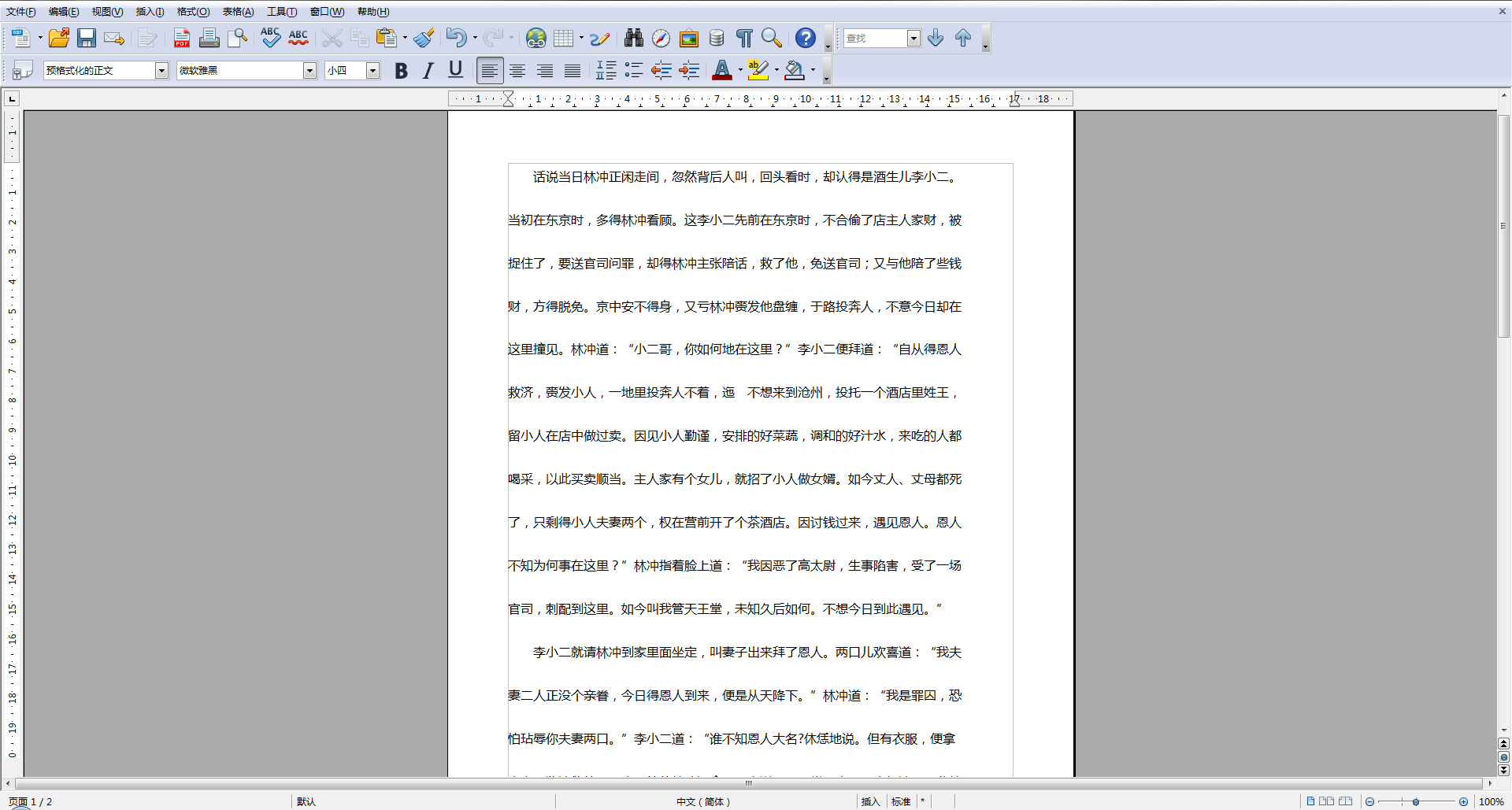1512x810 pixels.
Task: Expand undo history dropdown arrow
Action: pyautogui.click(x=475, y=38)
